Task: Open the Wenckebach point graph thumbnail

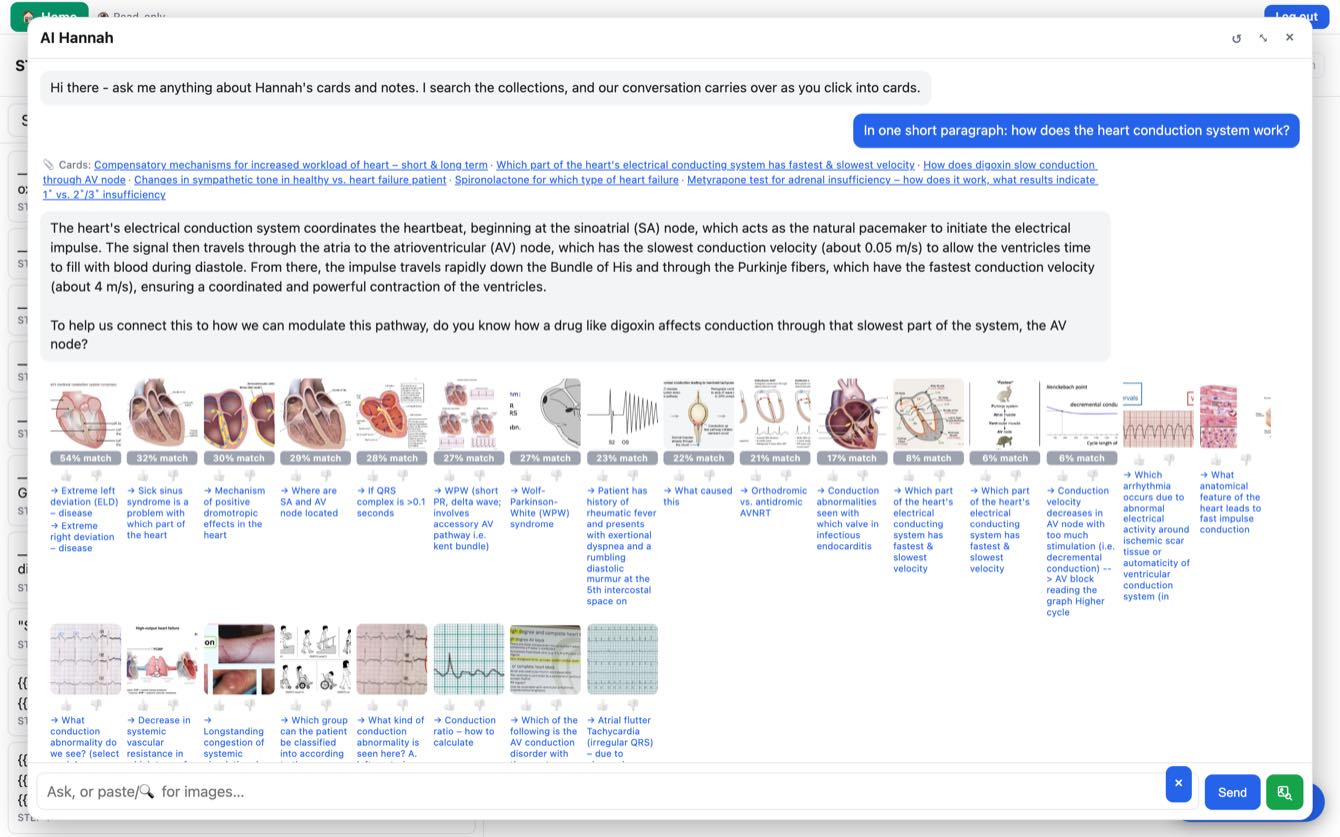Action: (1082, 413)
